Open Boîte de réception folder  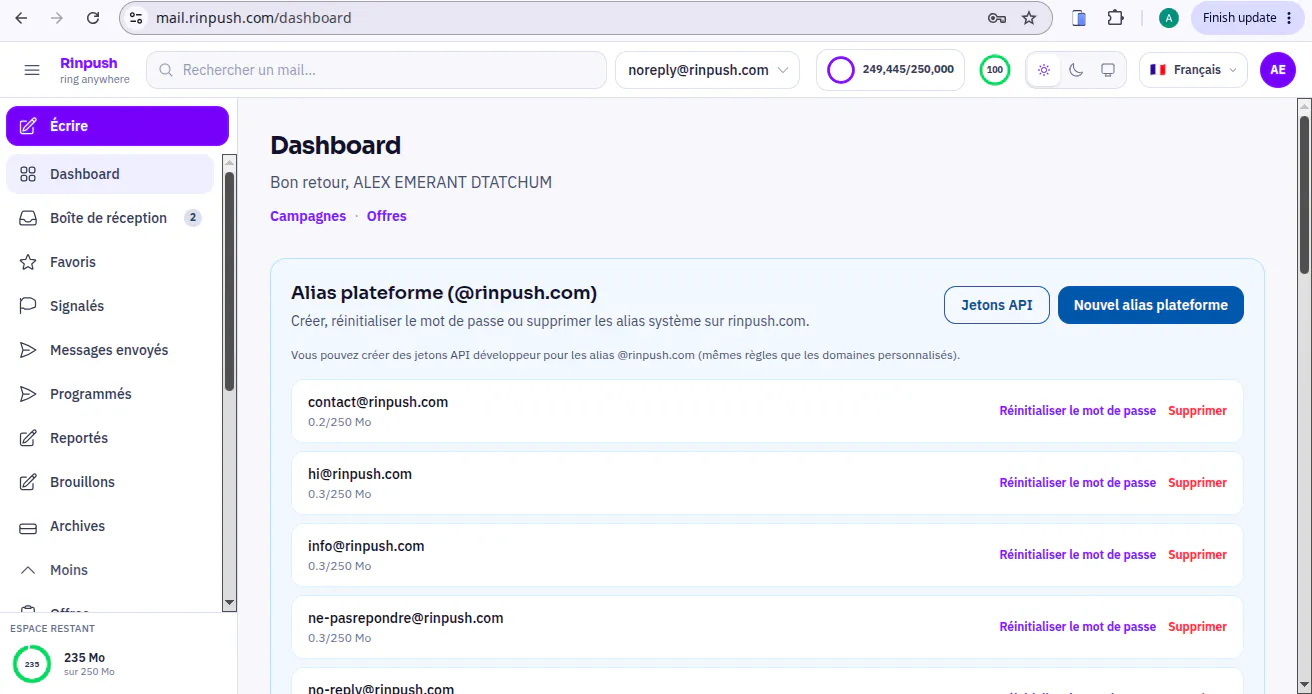click(x=110, y=218)
